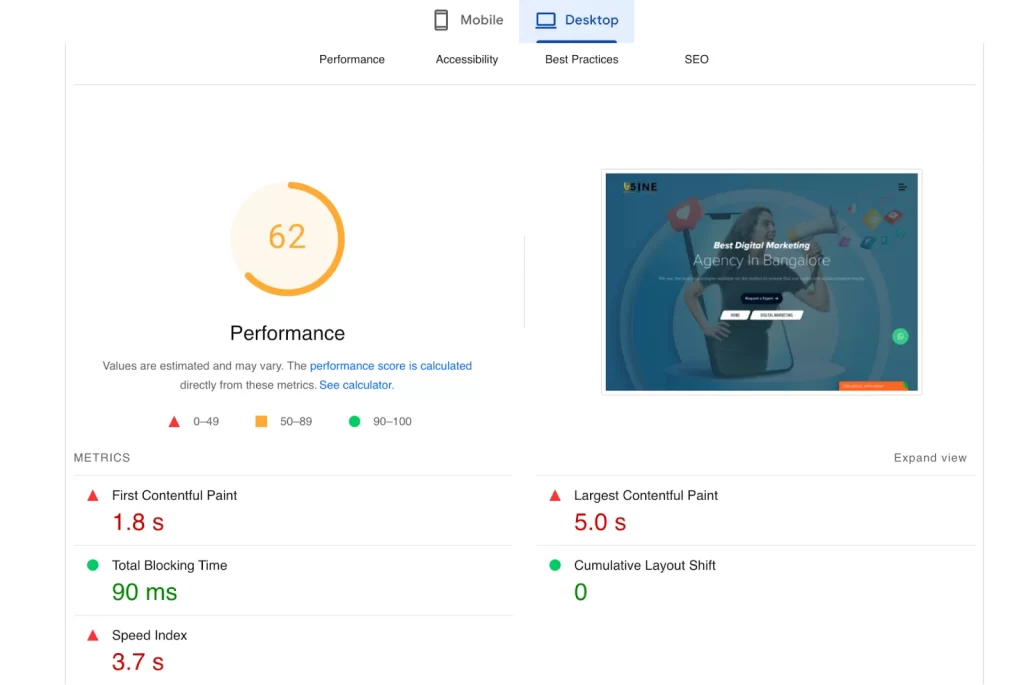Click the See calculator link
1024x685 pixels.
(355, 383)
